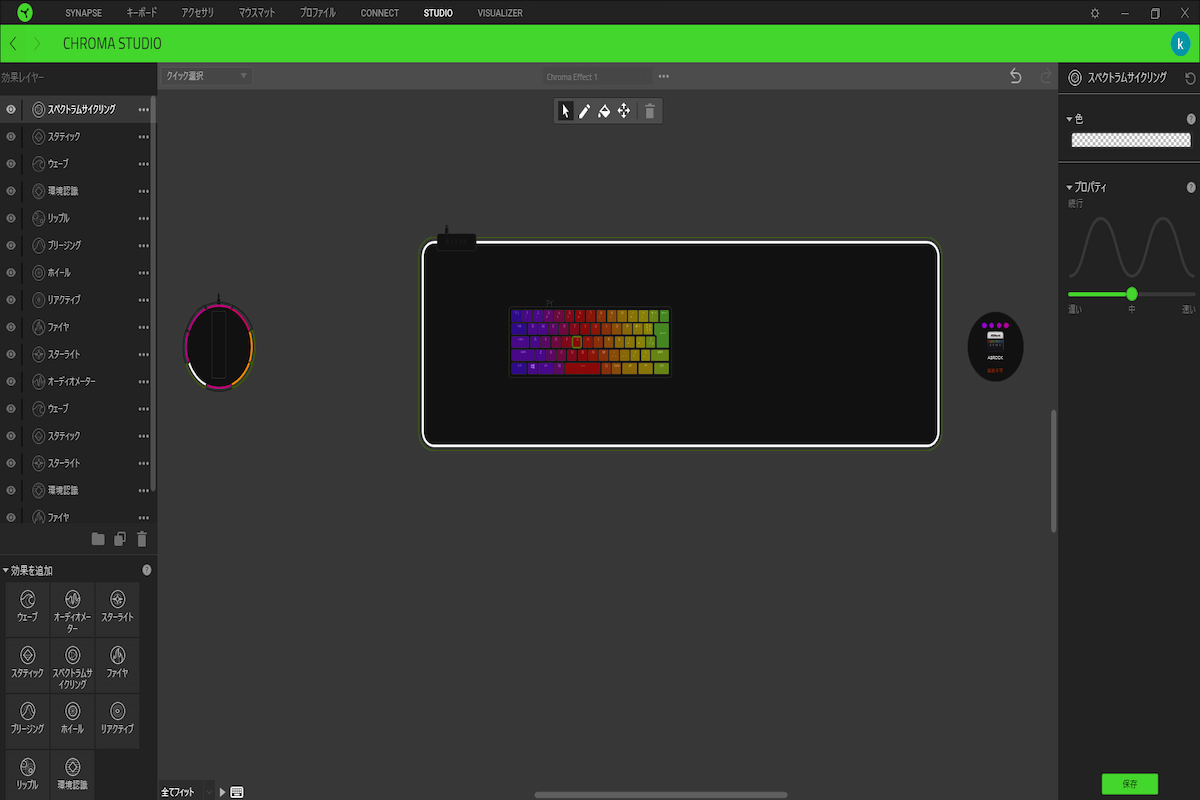1200x800 pixels.
Task: Add an オーディオメーター effect tile
Action: (x=72, y=609)
